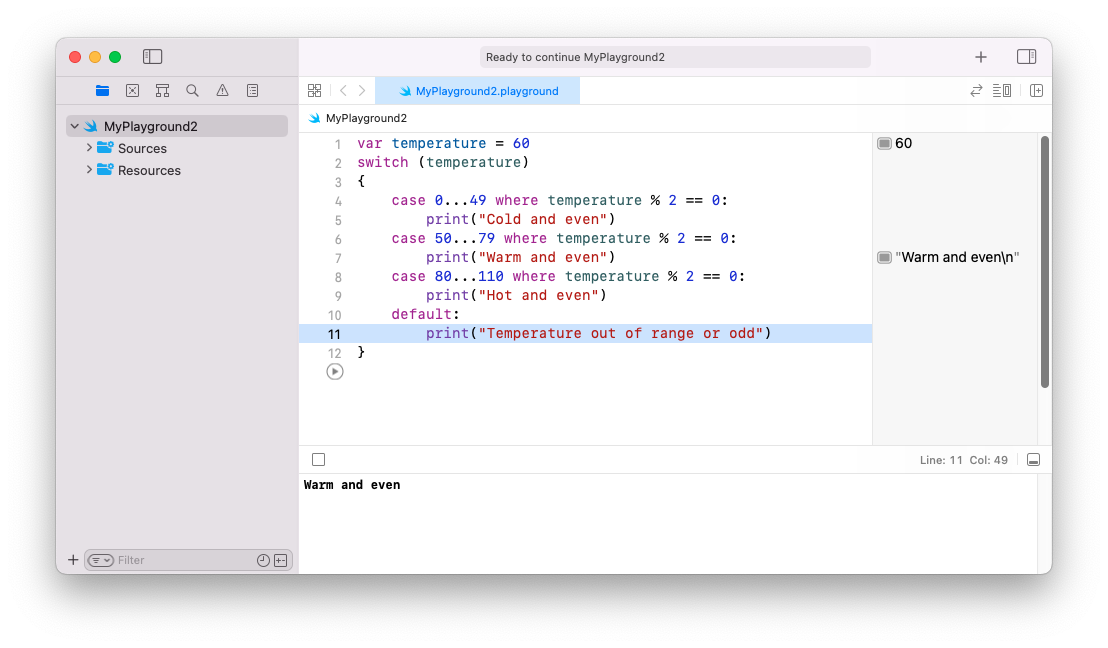Select the Sources folder row
This screenshot has width=1108, height=648.
pos(177,148)
